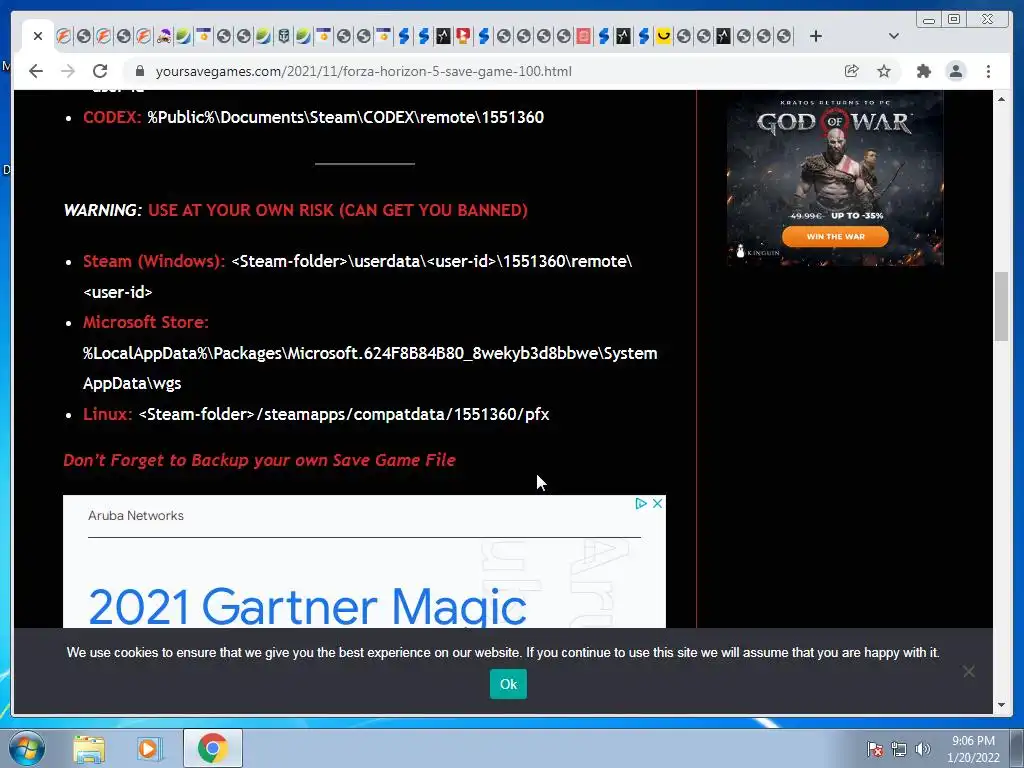Switch to the pink square icon tab

584,36
